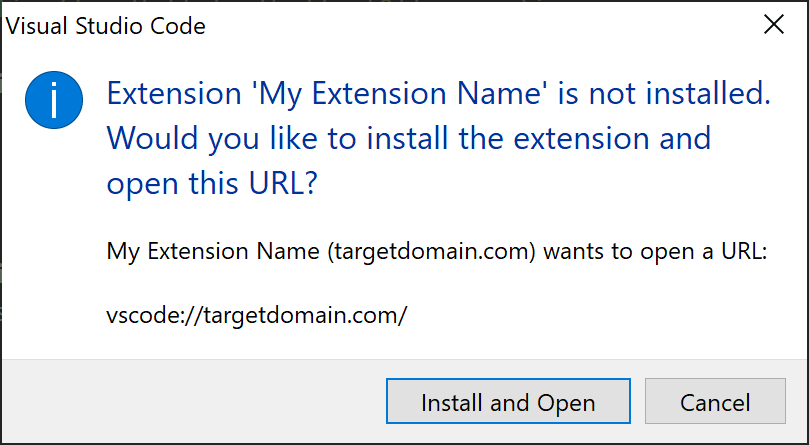Click the word 'Extension' starting the heading

(174, 94)
